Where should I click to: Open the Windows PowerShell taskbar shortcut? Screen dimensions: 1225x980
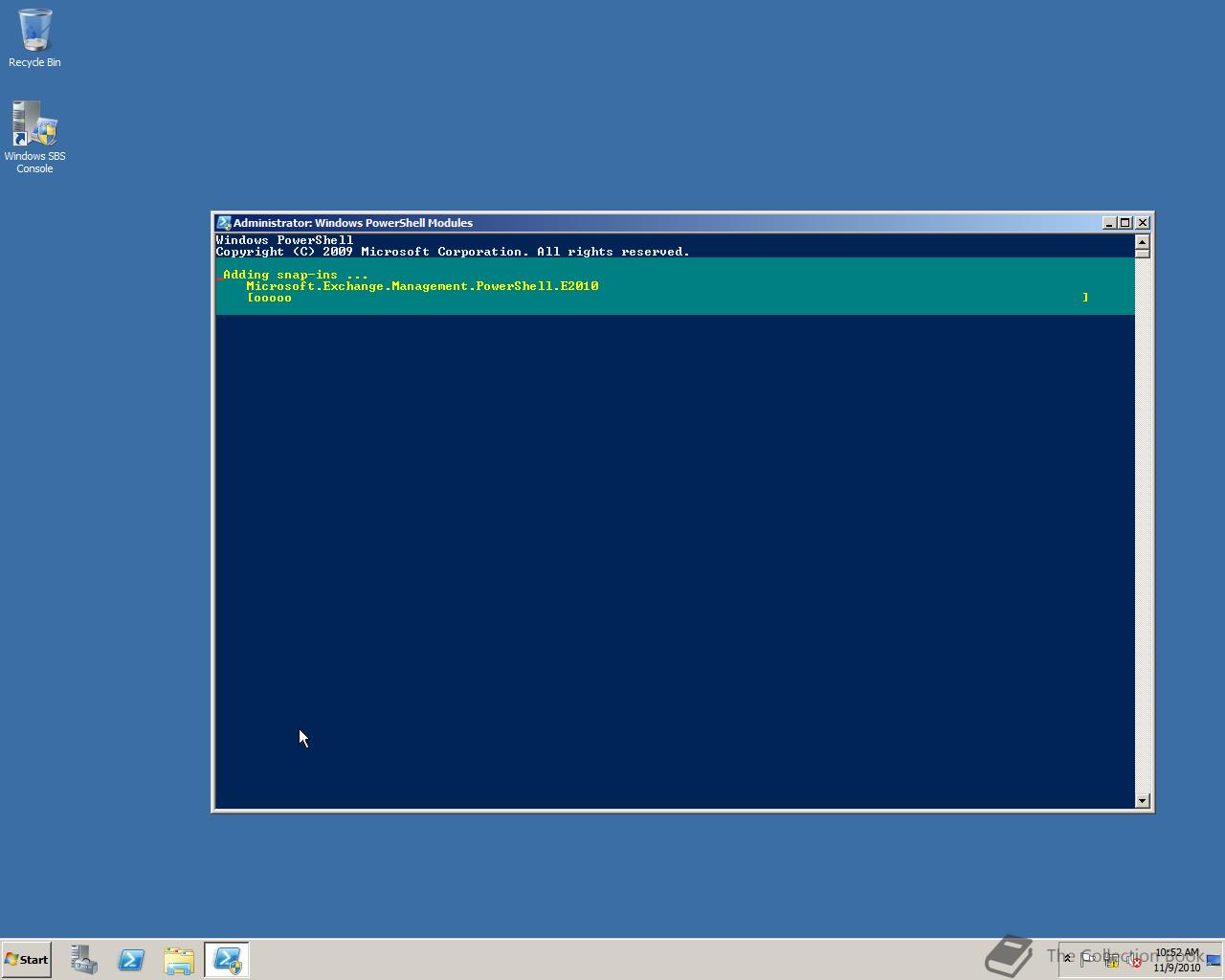tap(131, 960)
